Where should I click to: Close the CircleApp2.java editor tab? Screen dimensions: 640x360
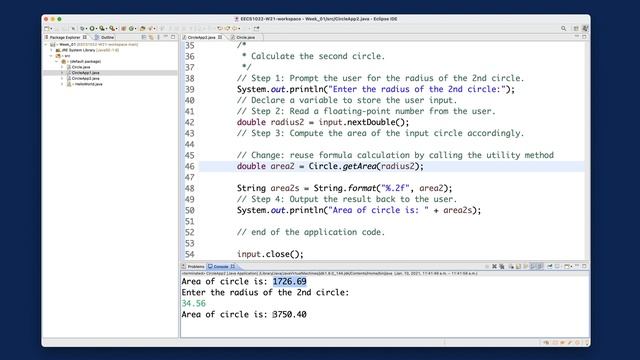220,37
